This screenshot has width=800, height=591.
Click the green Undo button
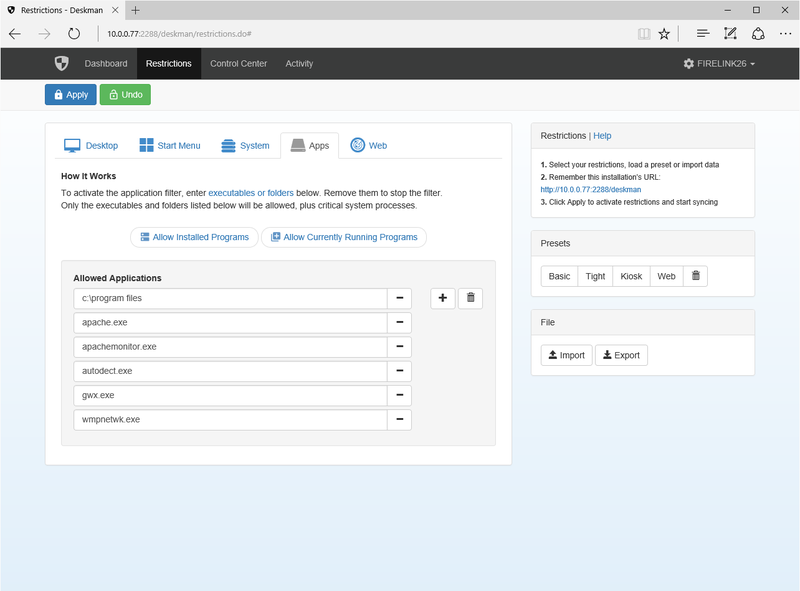(125, 94)
